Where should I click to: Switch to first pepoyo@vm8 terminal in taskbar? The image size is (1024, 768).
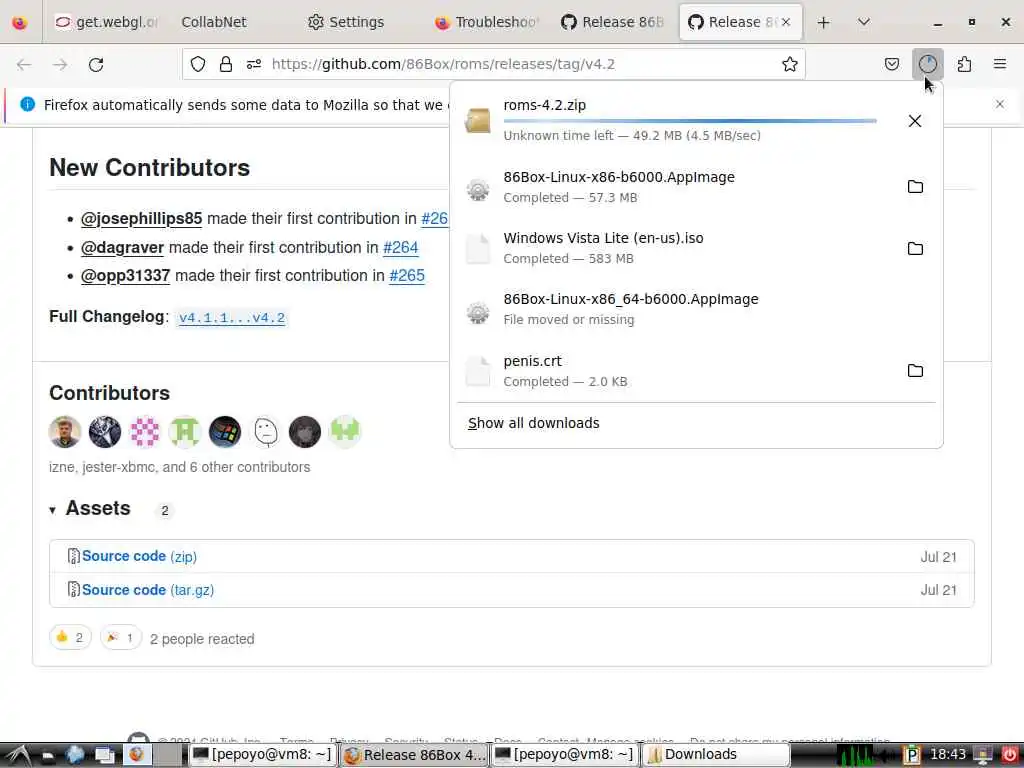(x=263, y=755)
